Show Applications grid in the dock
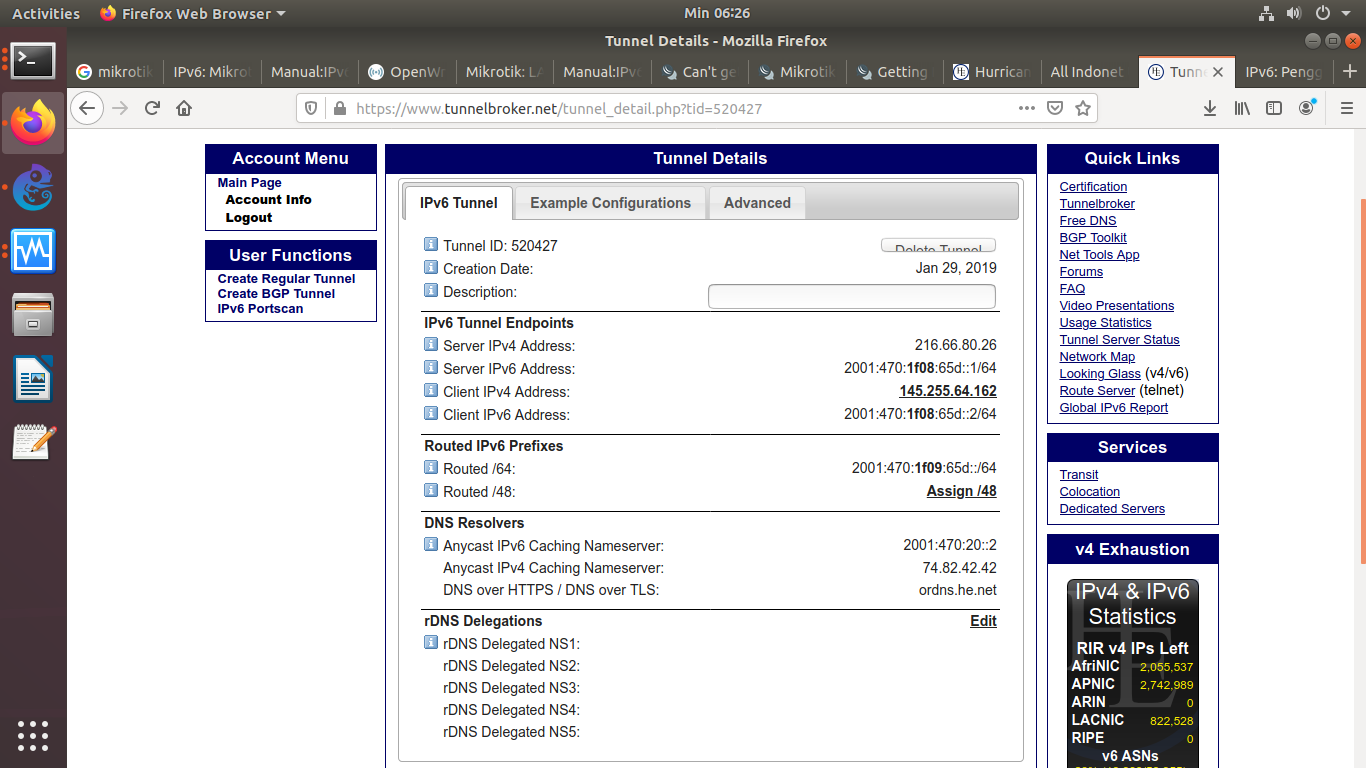The height and width of the screenshot is (768, 1366). (33, 735)
